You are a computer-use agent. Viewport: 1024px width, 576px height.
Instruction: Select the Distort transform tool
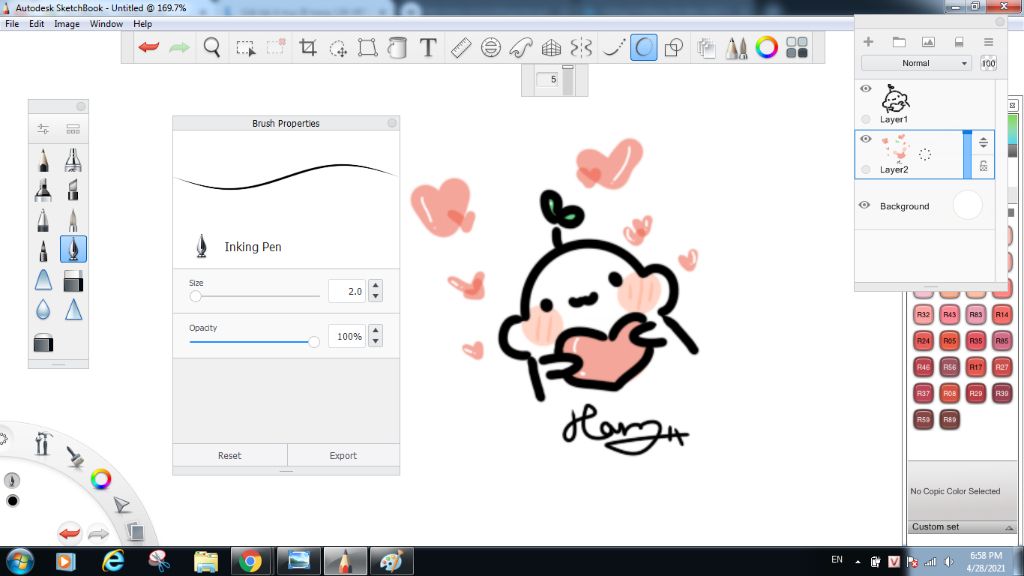tap(368, 47)
